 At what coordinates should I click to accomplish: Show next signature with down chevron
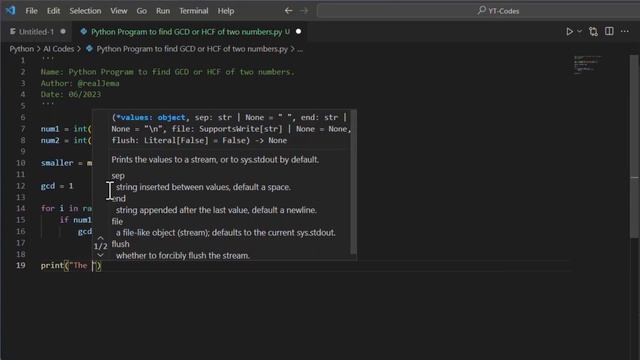pyautogui.click(x=100, y=255)
